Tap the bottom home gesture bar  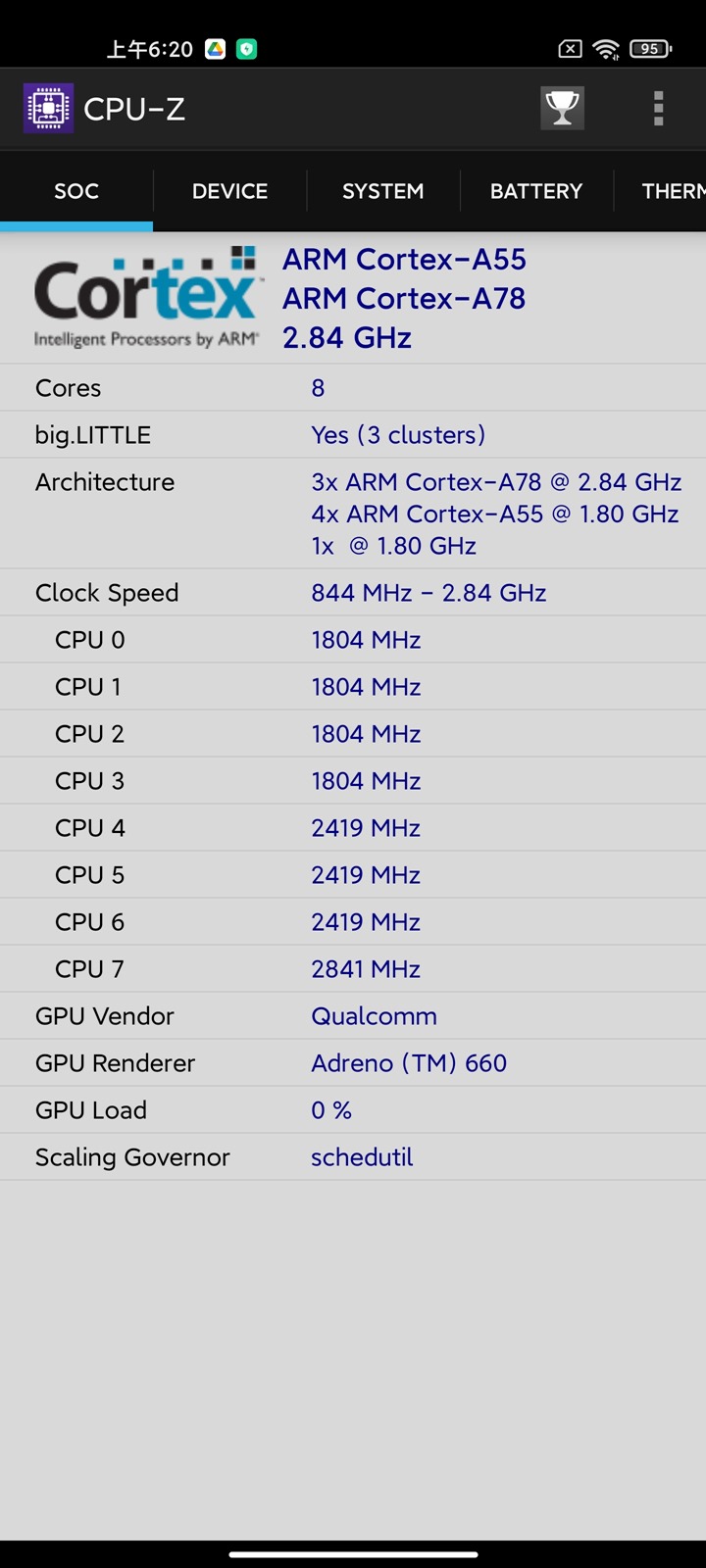point(353,1554)
